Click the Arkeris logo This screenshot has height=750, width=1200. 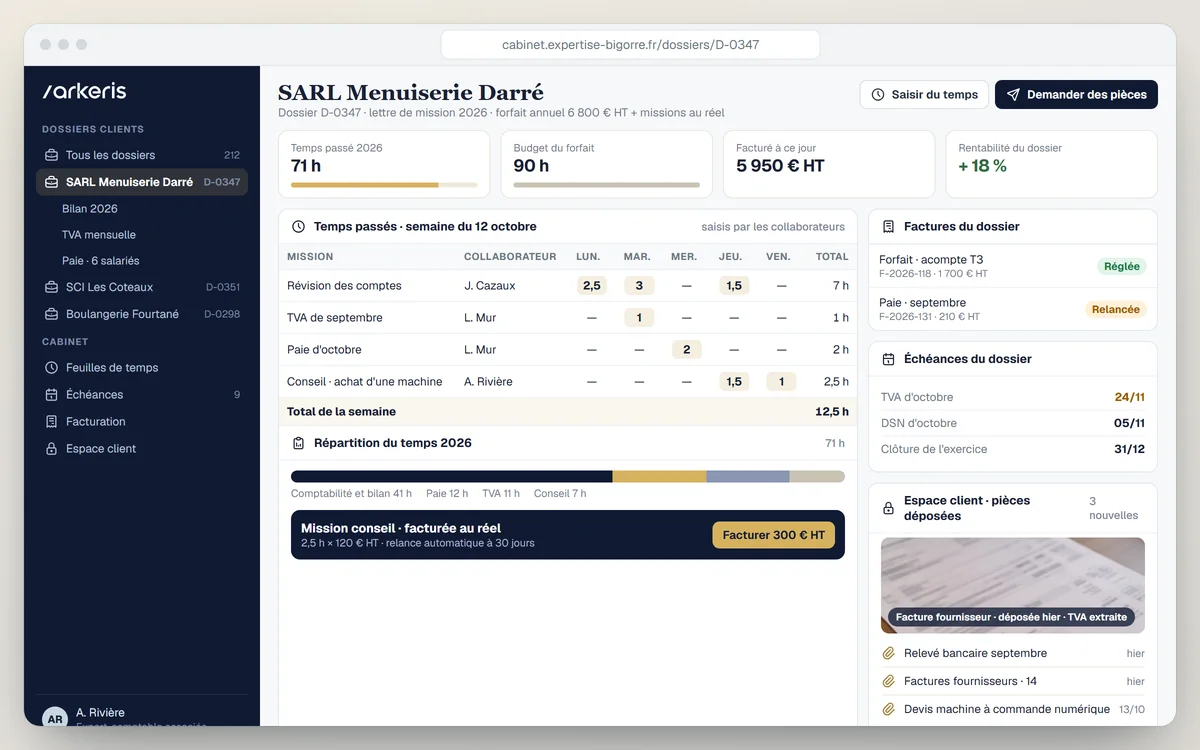click(x=84, y=91)
